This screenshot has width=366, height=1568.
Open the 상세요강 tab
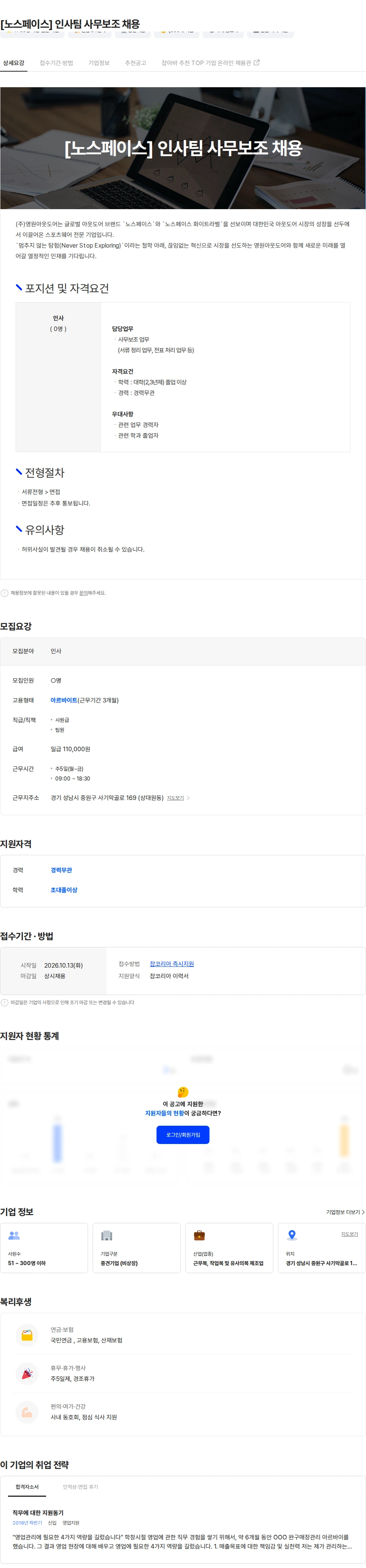[13, 63]
